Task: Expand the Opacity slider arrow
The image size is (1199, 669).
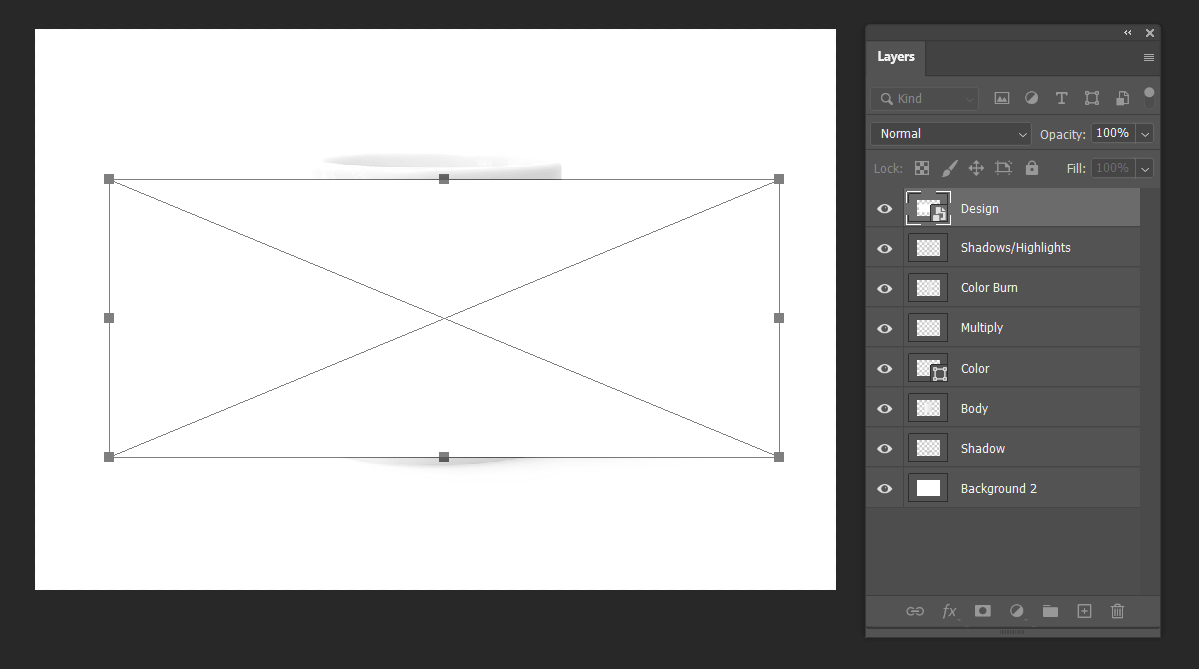Action: 1145,134
